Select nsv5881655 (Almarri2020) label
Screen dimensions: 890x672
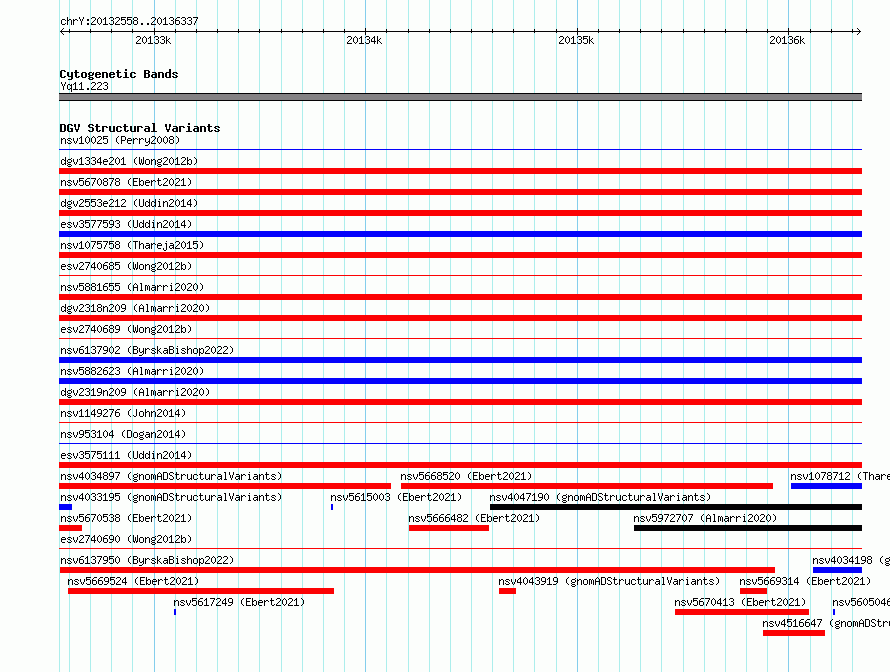coord(132,287)
